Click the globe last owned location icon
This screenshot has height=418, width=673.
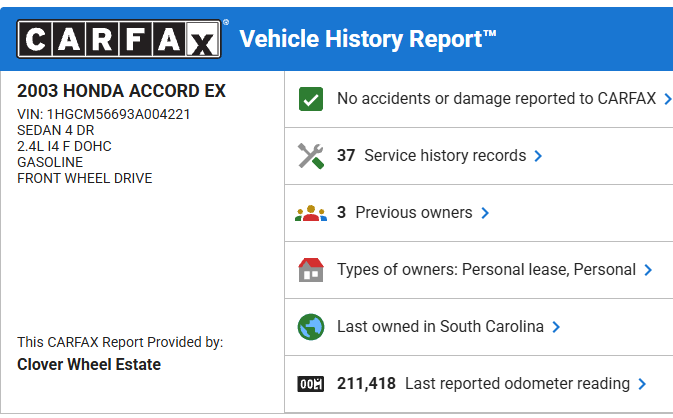pyautogui.click(x=311, y=327)
